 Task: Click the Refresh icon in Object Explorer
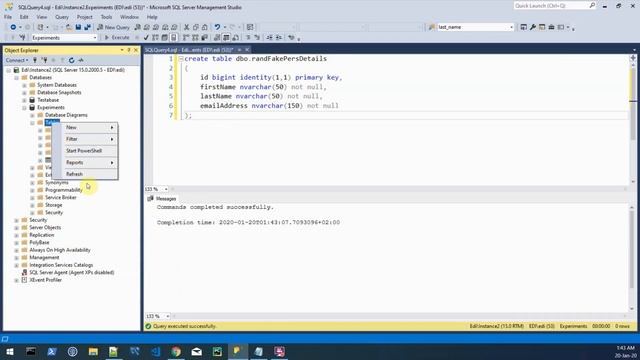coord(71,60)
